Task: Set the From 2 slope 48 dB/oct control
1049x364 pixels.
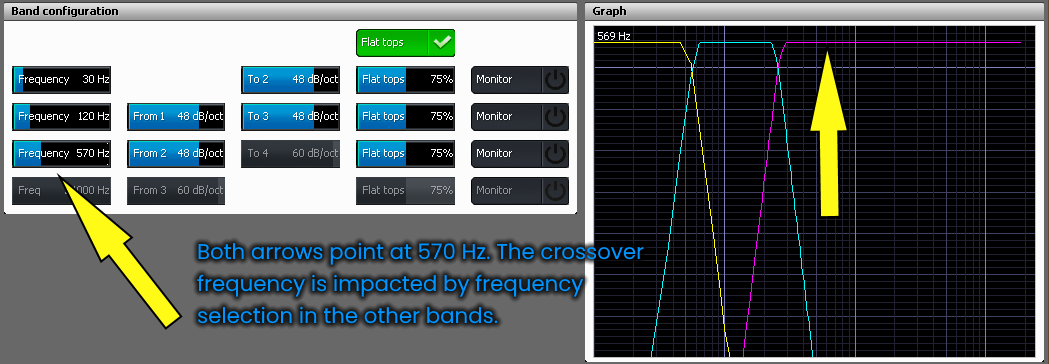Action: point(176,153)
